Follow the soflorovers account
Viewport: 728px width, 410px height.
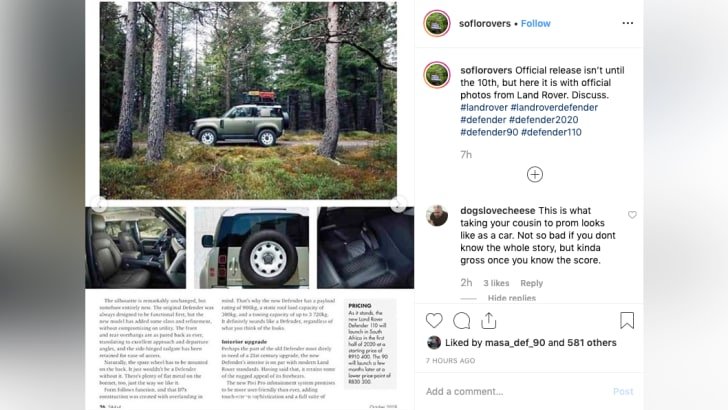[535, 23]
